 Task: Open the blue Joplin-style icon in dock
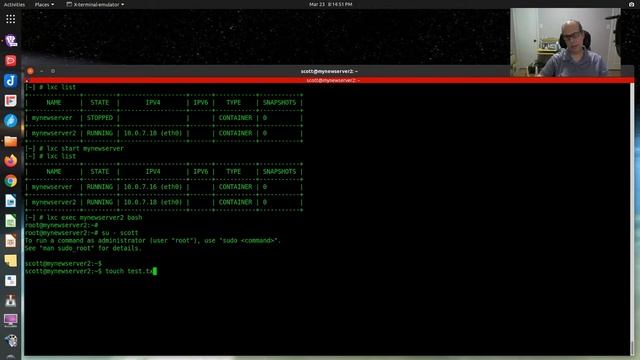pos(11,80)
